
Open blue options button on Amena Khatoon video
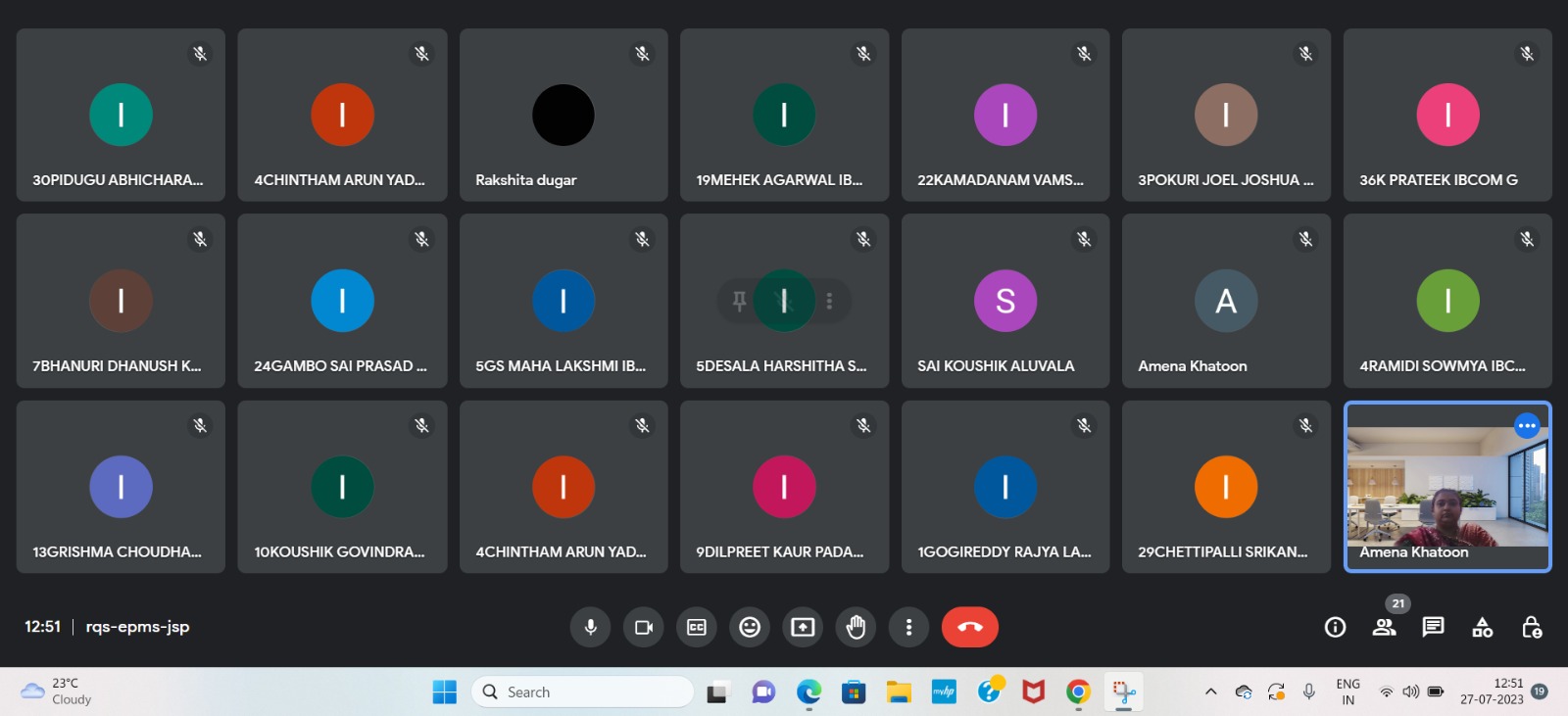(1526, 425)
